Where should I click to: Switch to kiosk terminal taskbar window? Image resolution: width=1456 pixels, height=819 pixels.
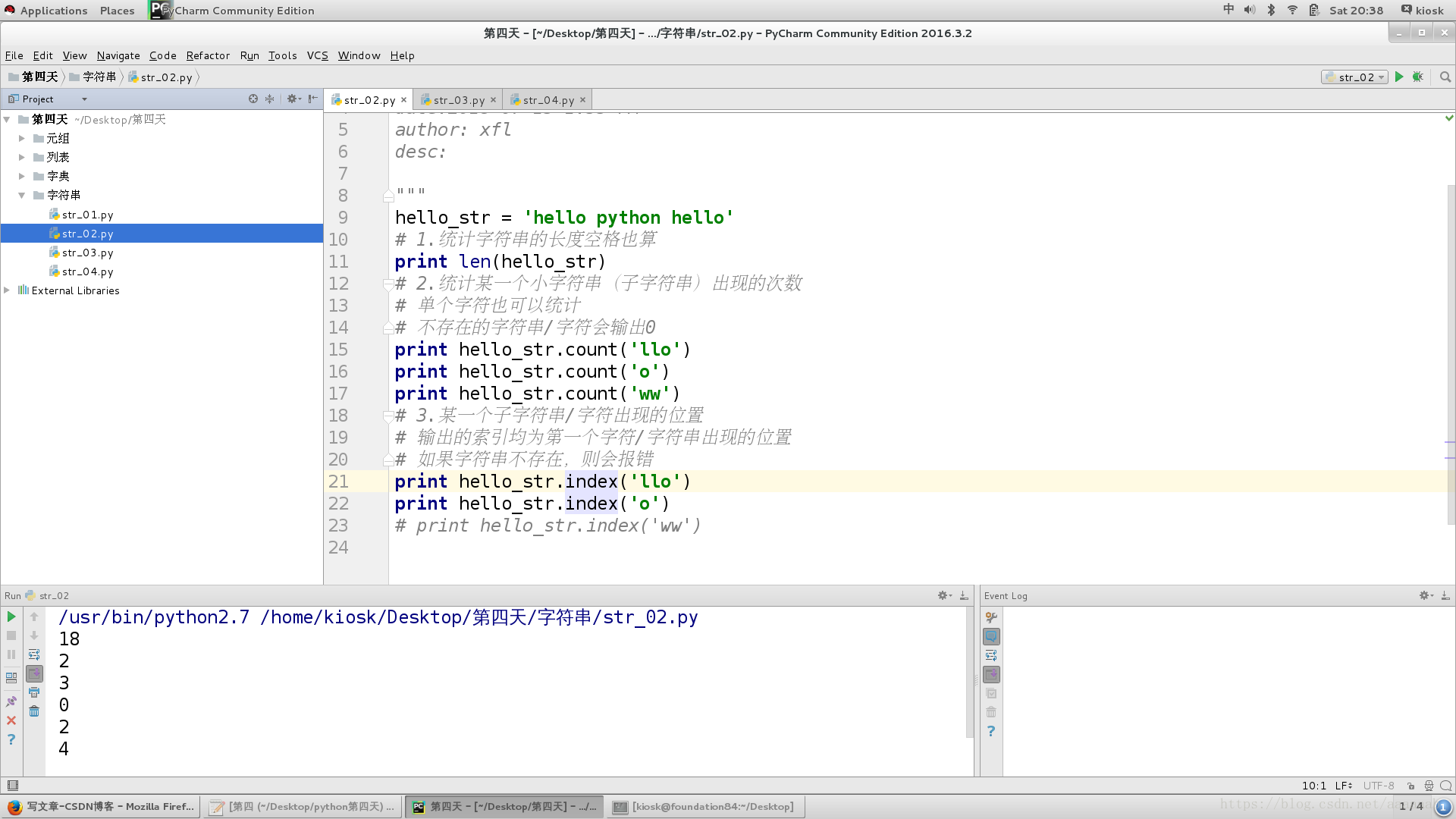[707, 806]
